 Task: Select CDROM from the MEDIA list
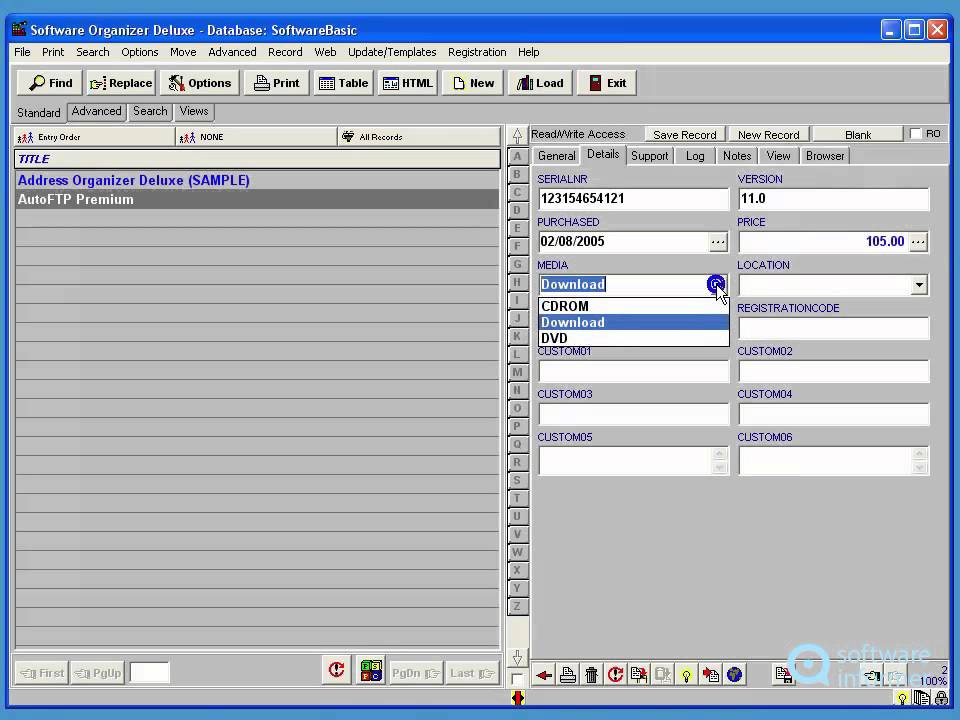(634, 306)
